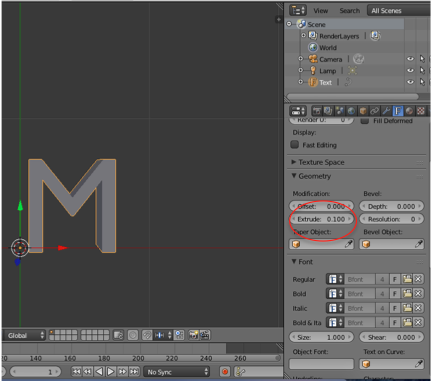Open the outliner View menu
The width and height of the screenshot is (431, 381).
coord(320,11)
